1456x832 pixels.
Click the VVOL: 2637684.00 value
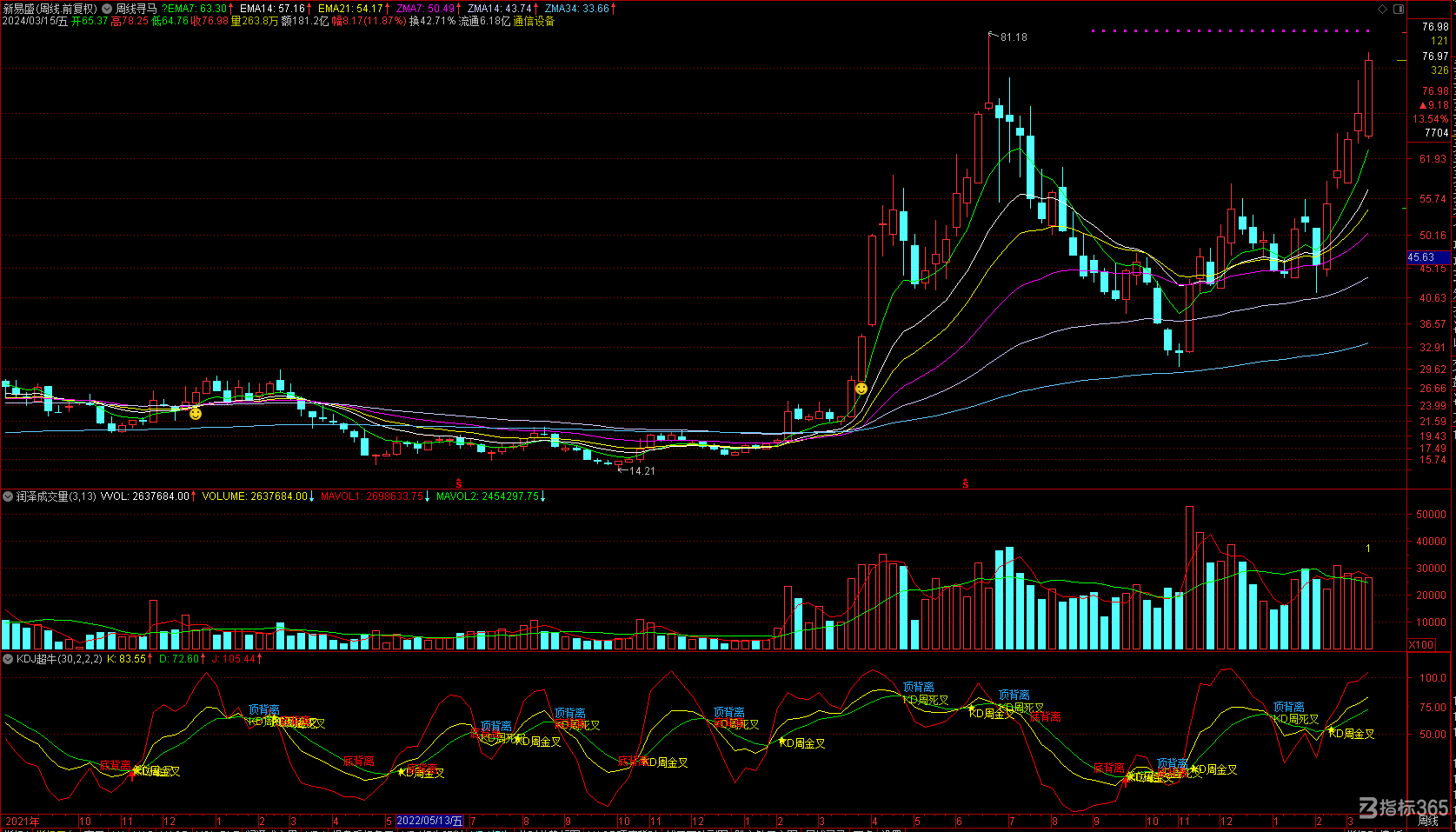tap(145, 496)
